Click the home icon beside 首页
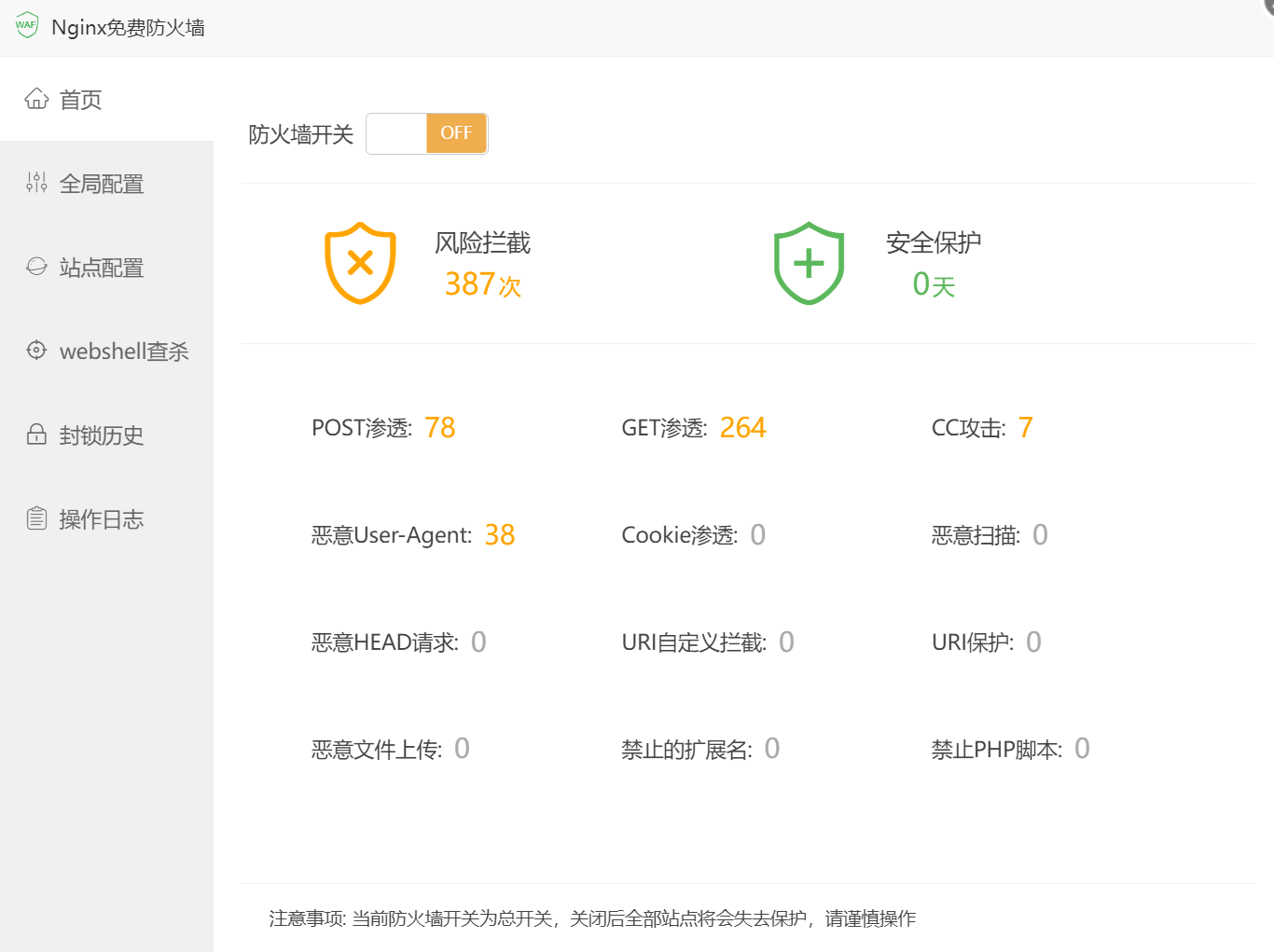1274x952 pixels. (36, 99)
